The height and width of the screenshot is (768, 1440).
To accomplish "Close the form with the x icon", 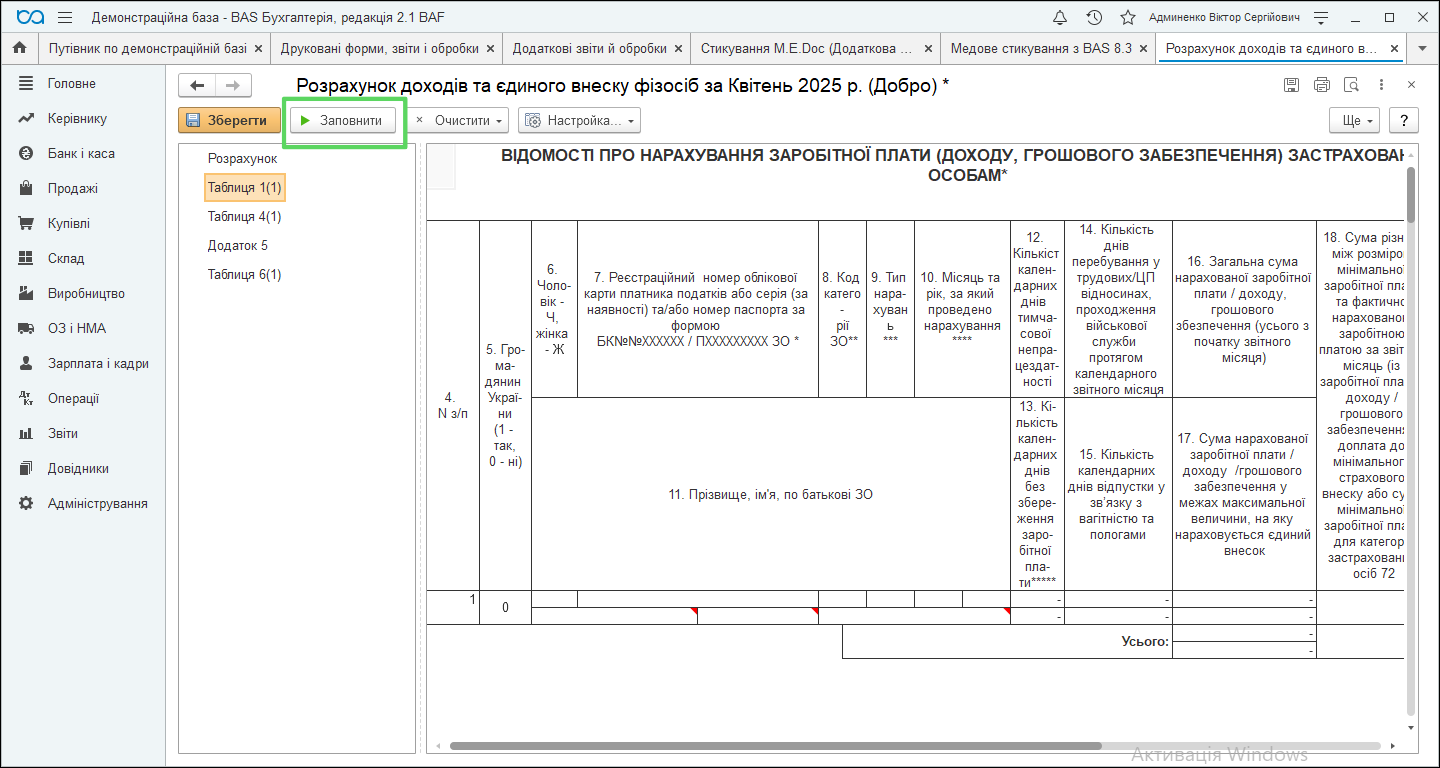I will click(x=1411, y=85).
